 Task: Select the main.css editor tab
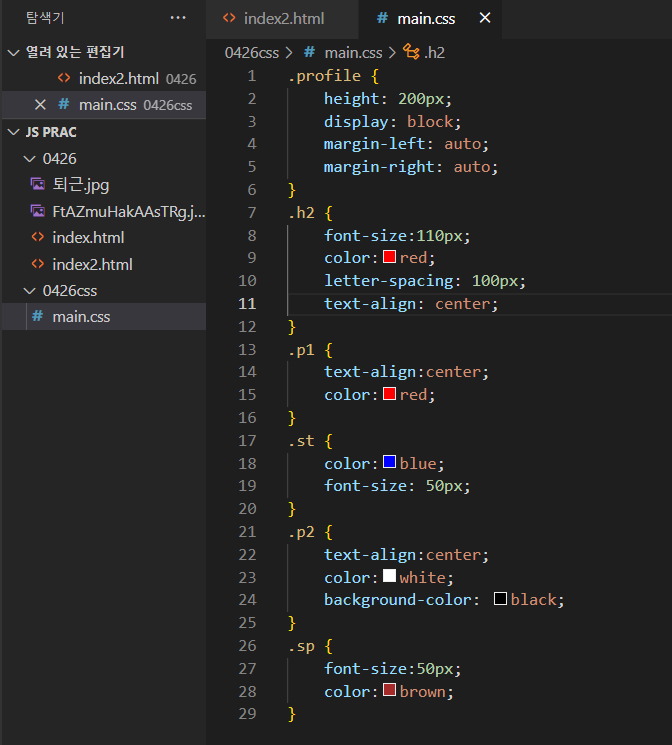pos(430,19)
